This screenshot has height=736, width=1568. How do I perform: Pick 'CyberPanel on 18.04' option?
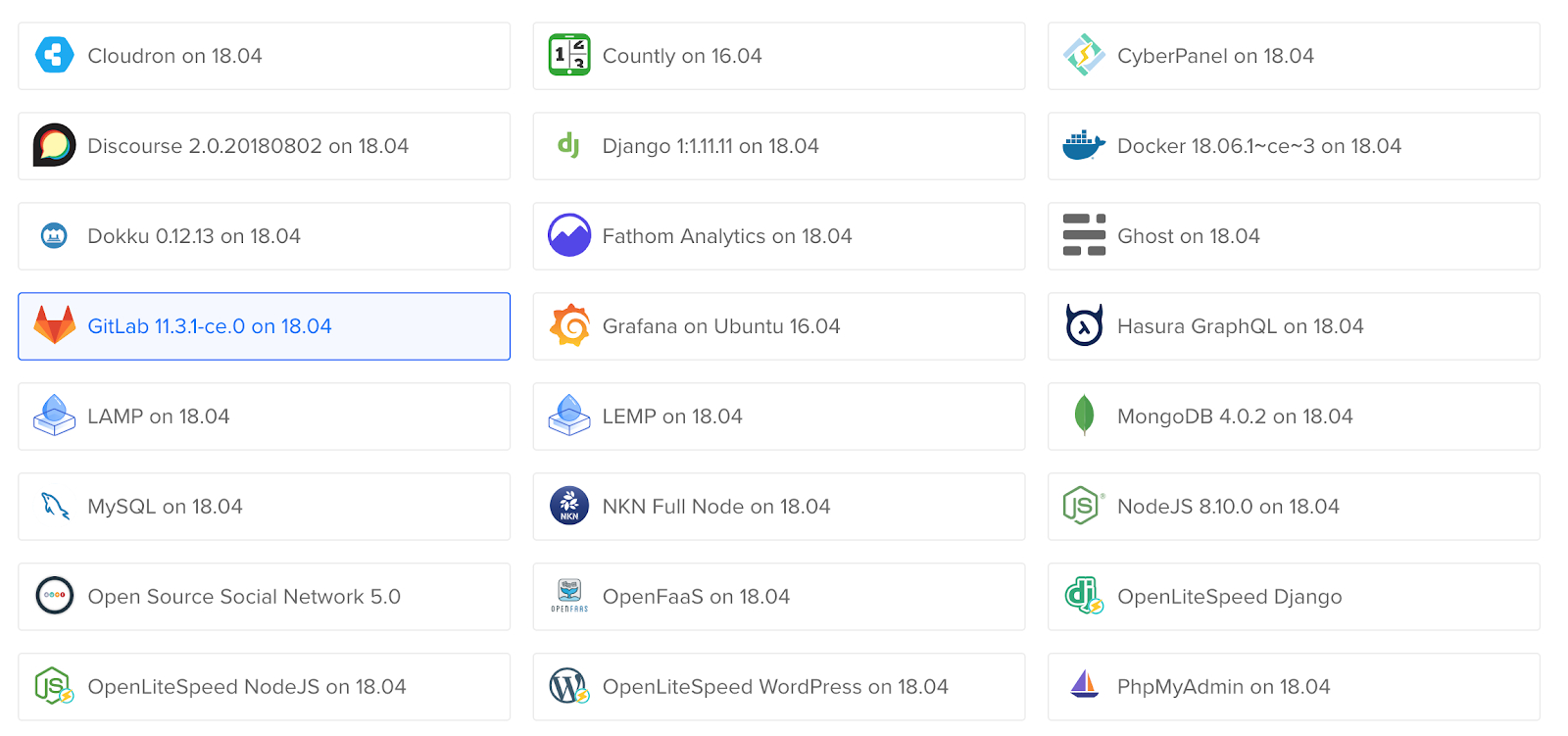coord(1294,56)
